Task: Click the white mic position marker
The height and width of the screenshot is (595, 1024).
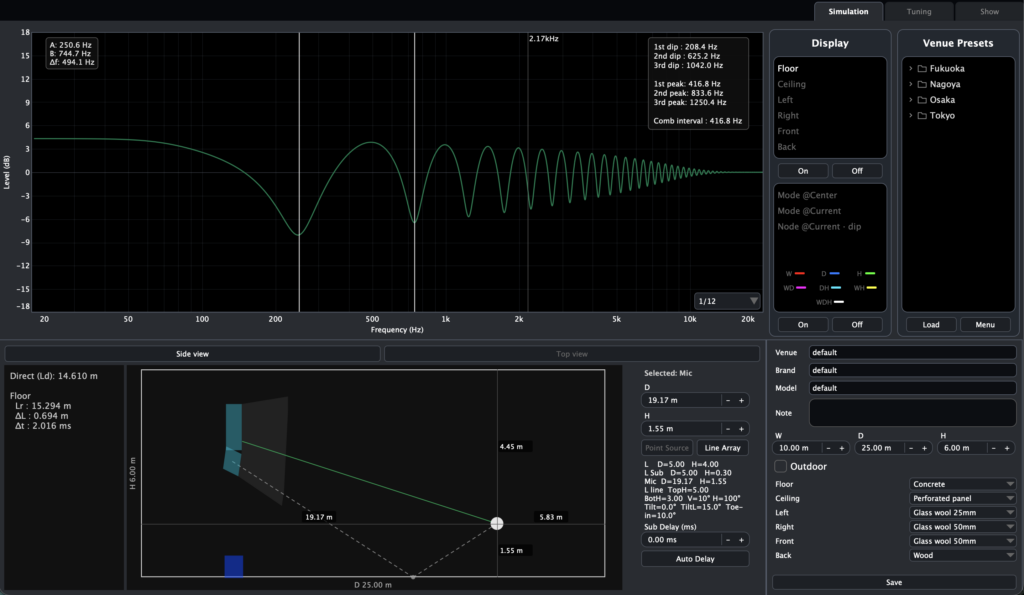Action: pos(497,523)
